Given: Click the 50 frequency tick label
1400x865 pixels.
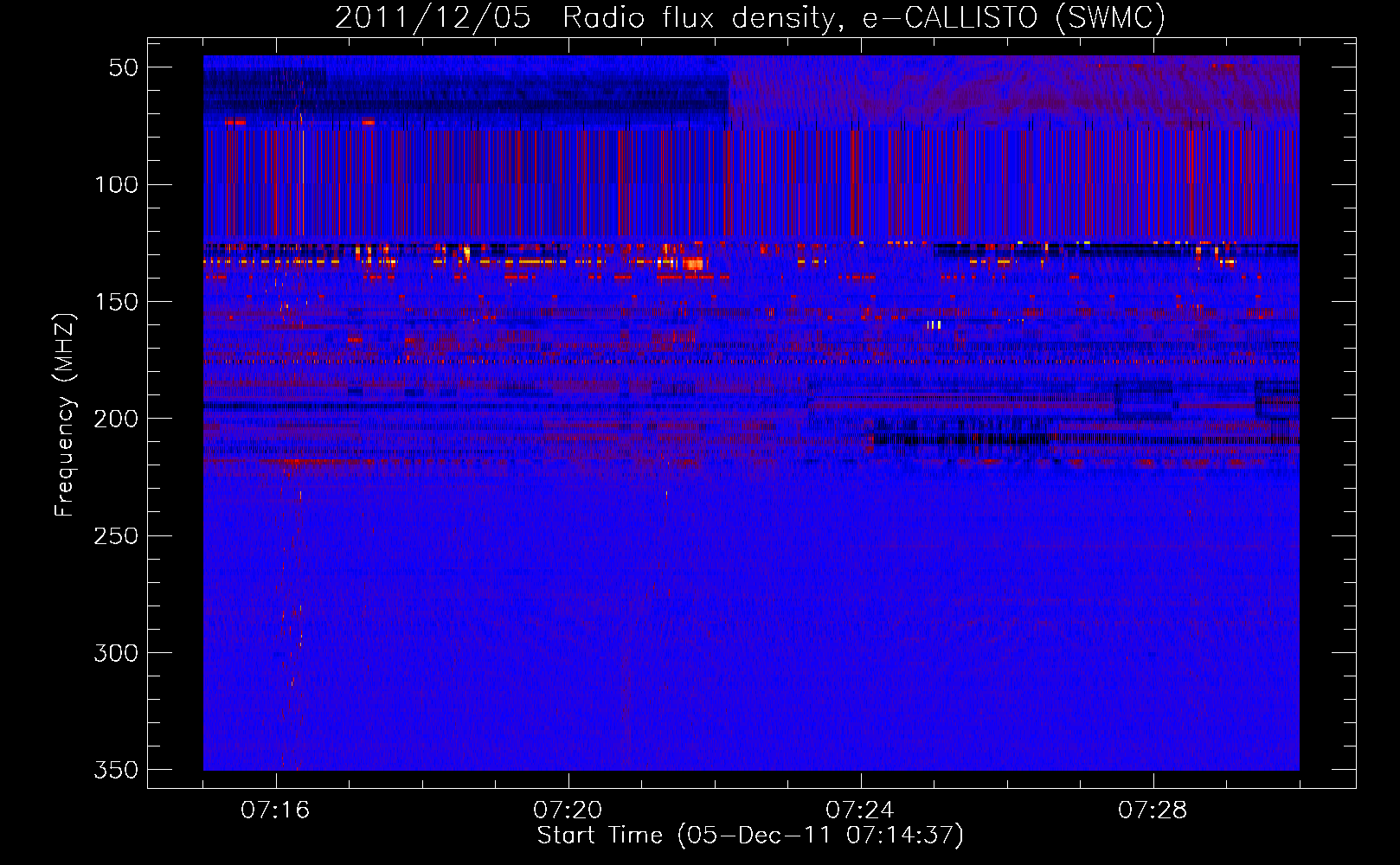Looking at the screenshot, I should [124, 67].
